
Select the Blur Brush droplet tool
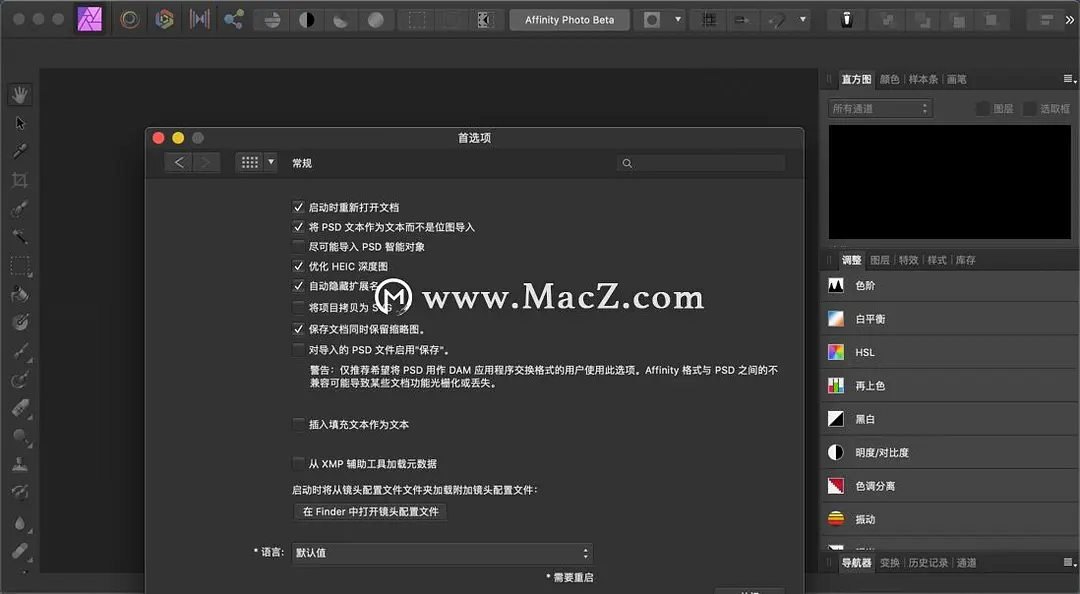click(x=20, y=524)
